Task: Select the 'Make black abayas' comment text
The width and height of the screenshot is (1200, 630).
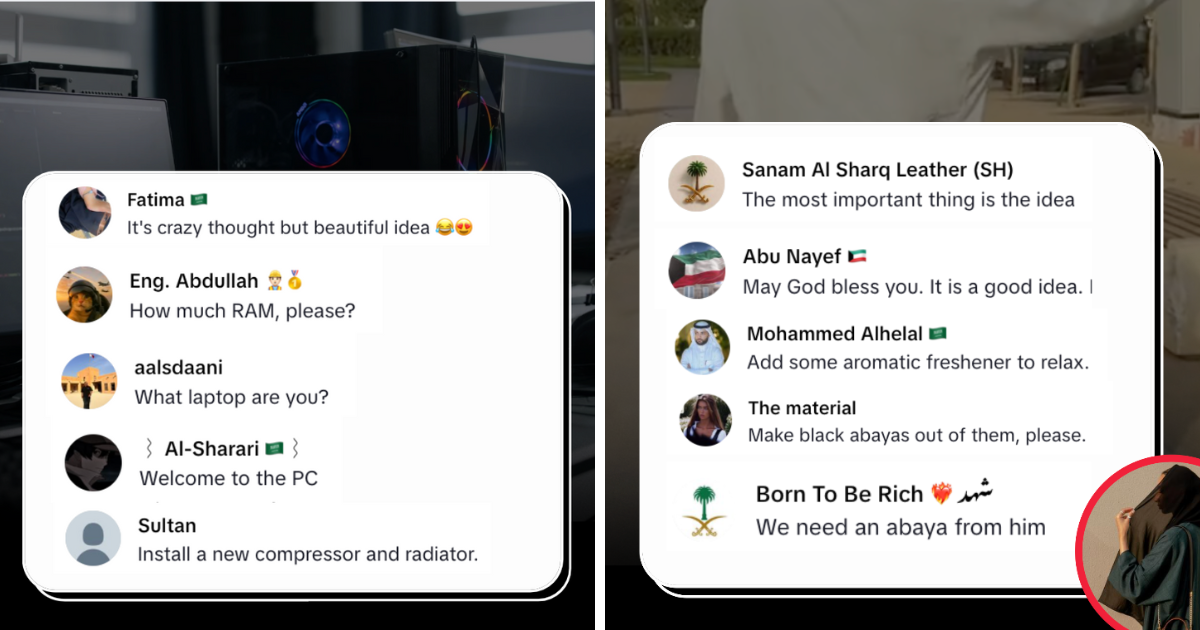Action: click(x=917, y=435)
